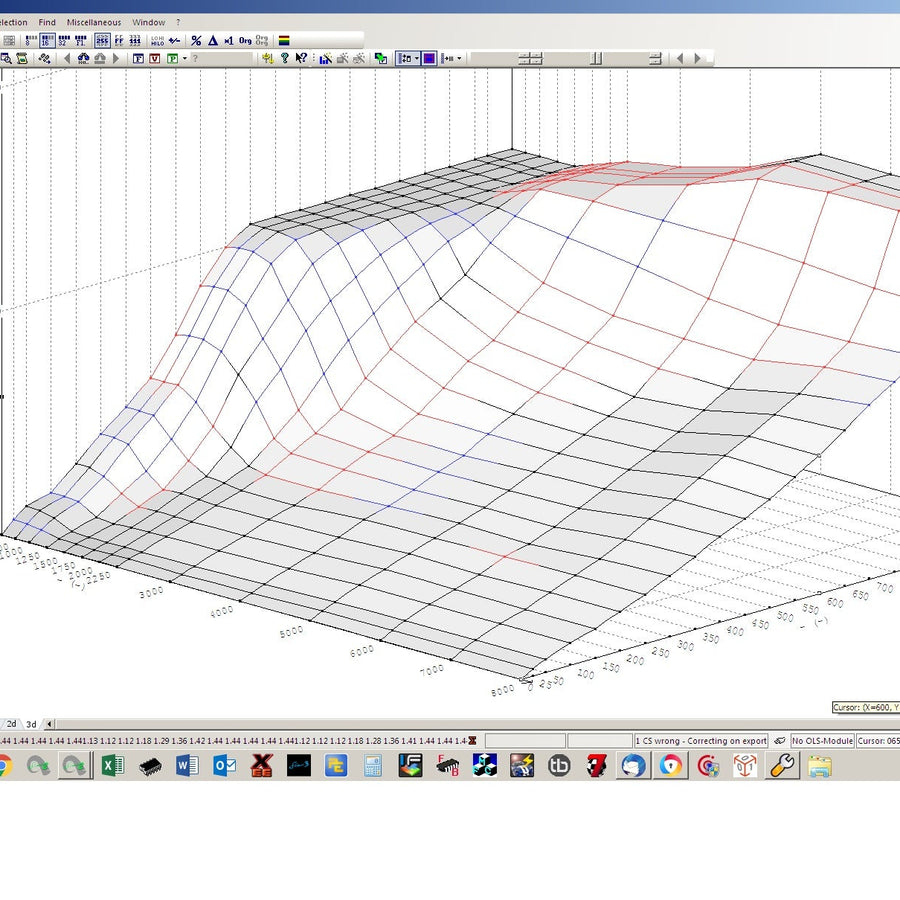Switch to decimal 255 number display

(x=102, y=41)
